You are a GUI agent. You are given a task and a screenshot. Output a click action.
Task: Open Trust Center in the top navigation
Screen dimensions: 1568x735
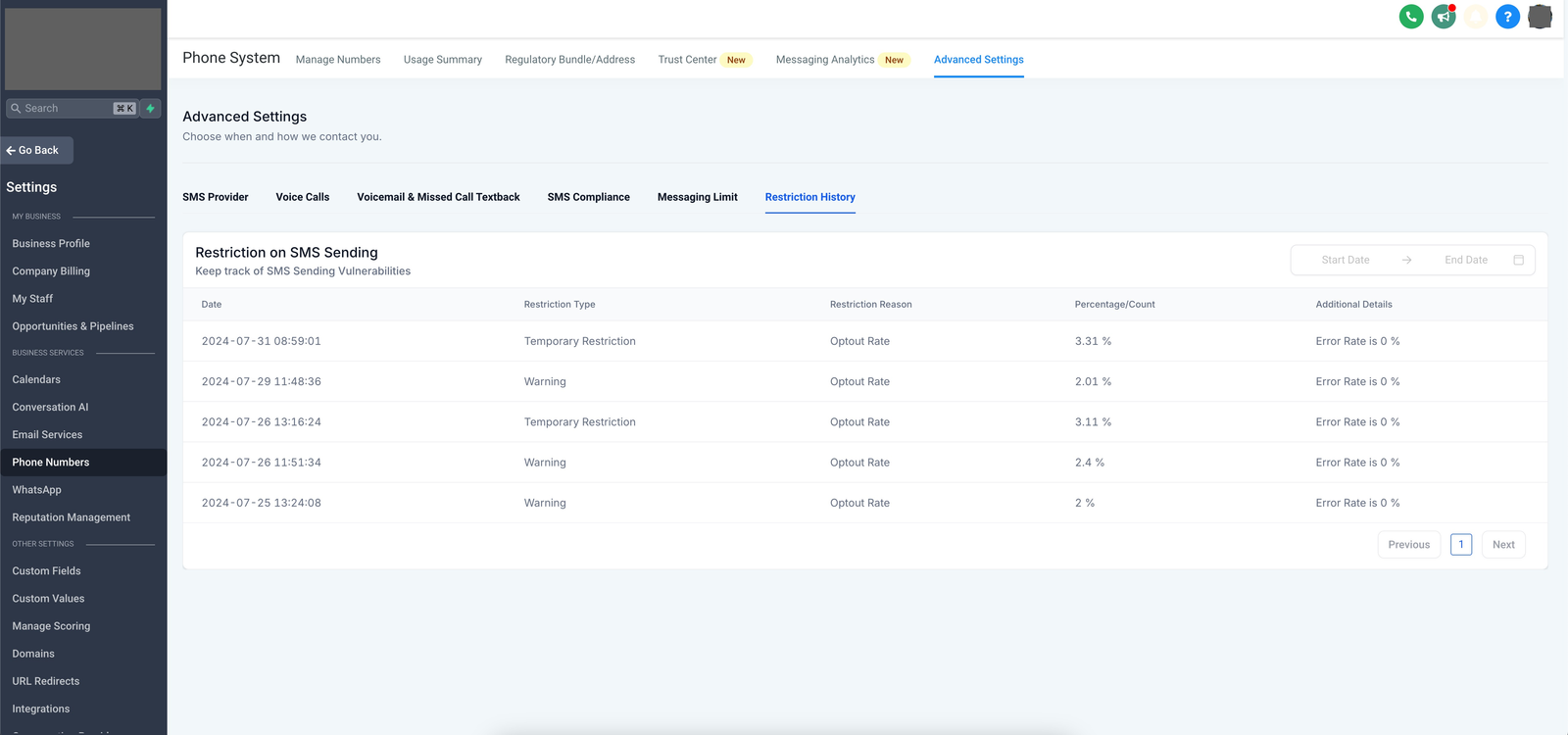click(x=687, y=60)
